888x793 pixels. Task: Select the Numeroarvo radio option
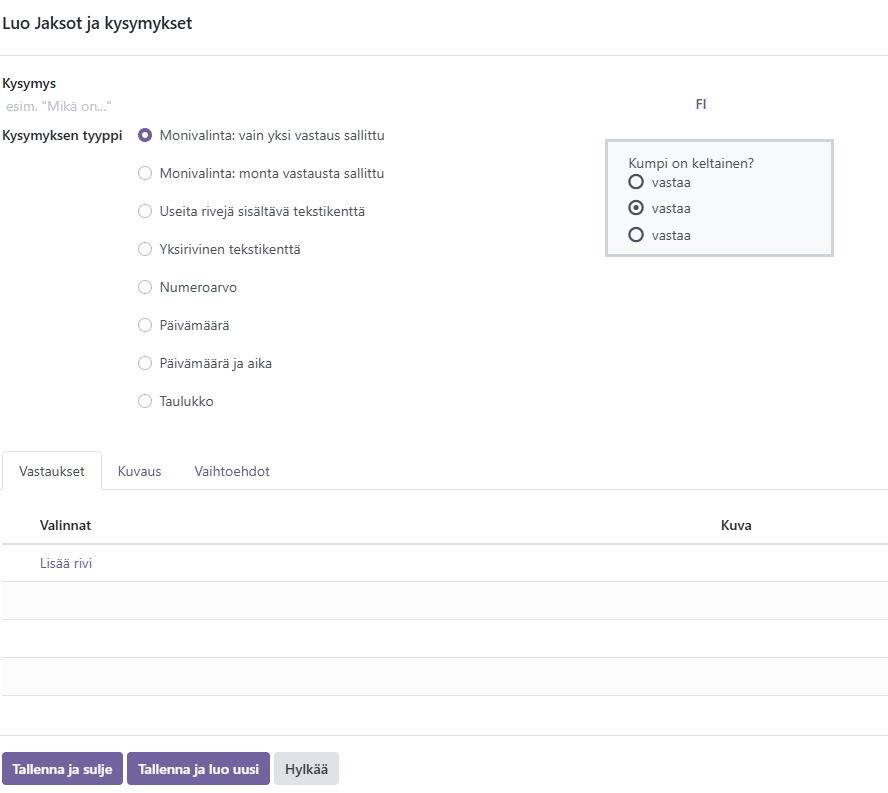[x=145, y=287]
